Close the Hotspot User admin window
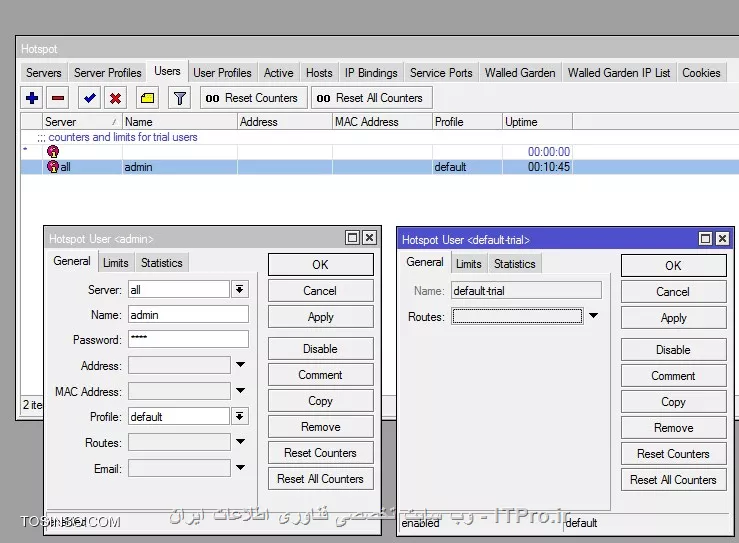This screenshot has height=543, width=739. [370, 238]
